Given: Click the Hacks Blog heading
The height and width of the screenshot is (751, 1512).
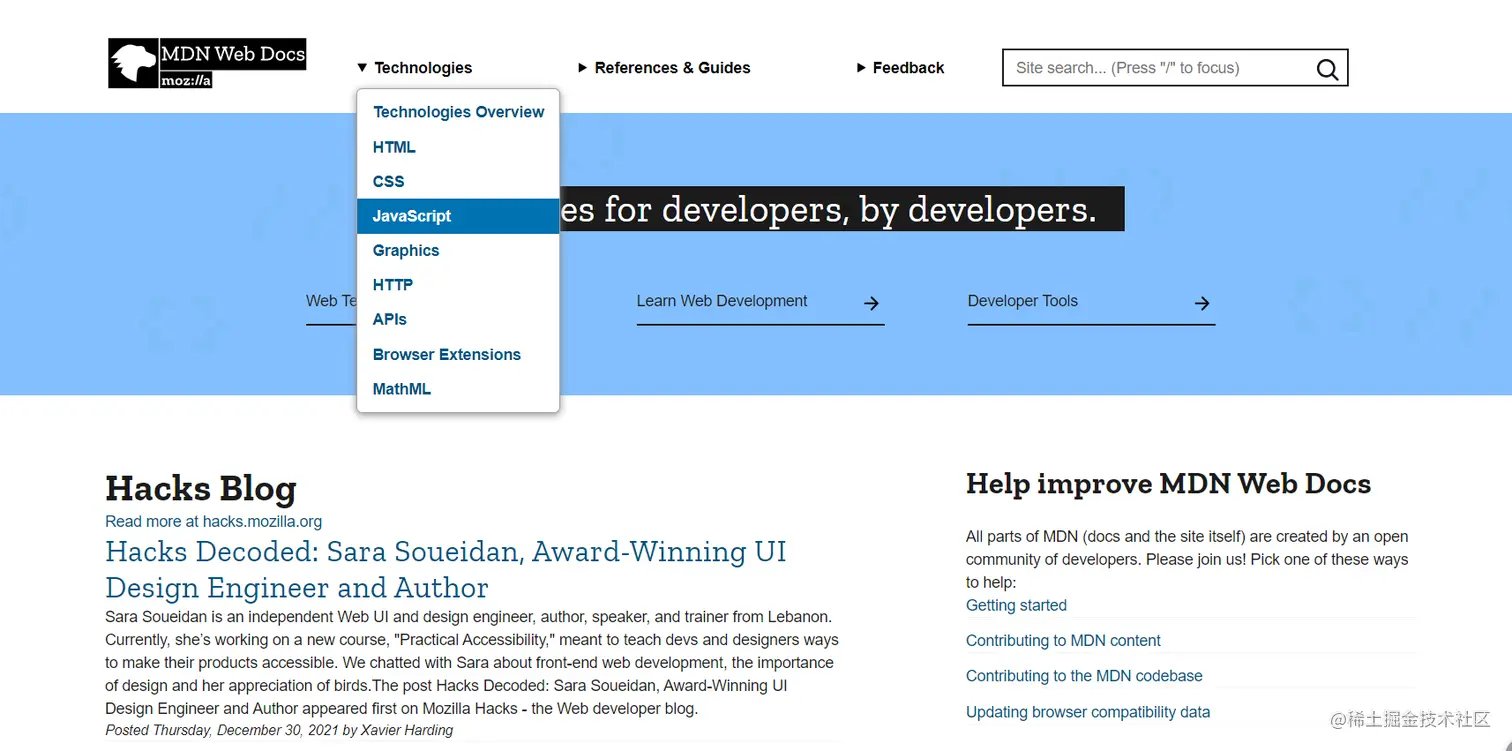Looking at the screenshot, I should [201, 489].
